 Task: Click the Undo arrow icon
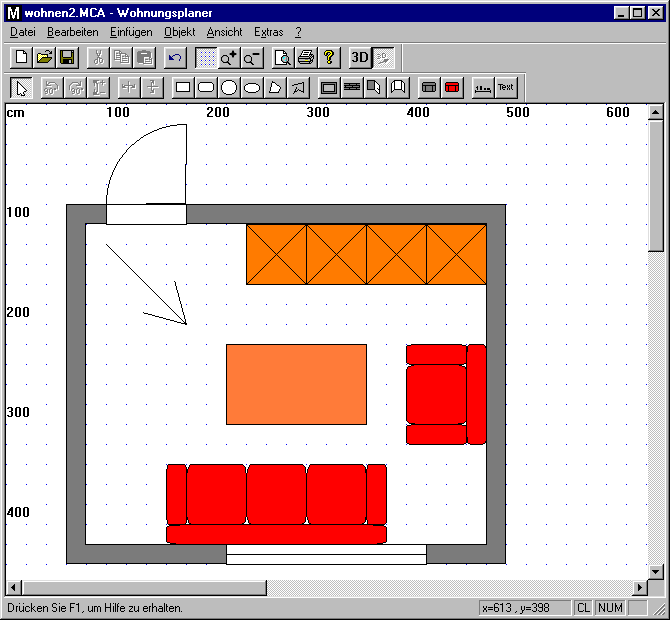click(x=175, y=58)
